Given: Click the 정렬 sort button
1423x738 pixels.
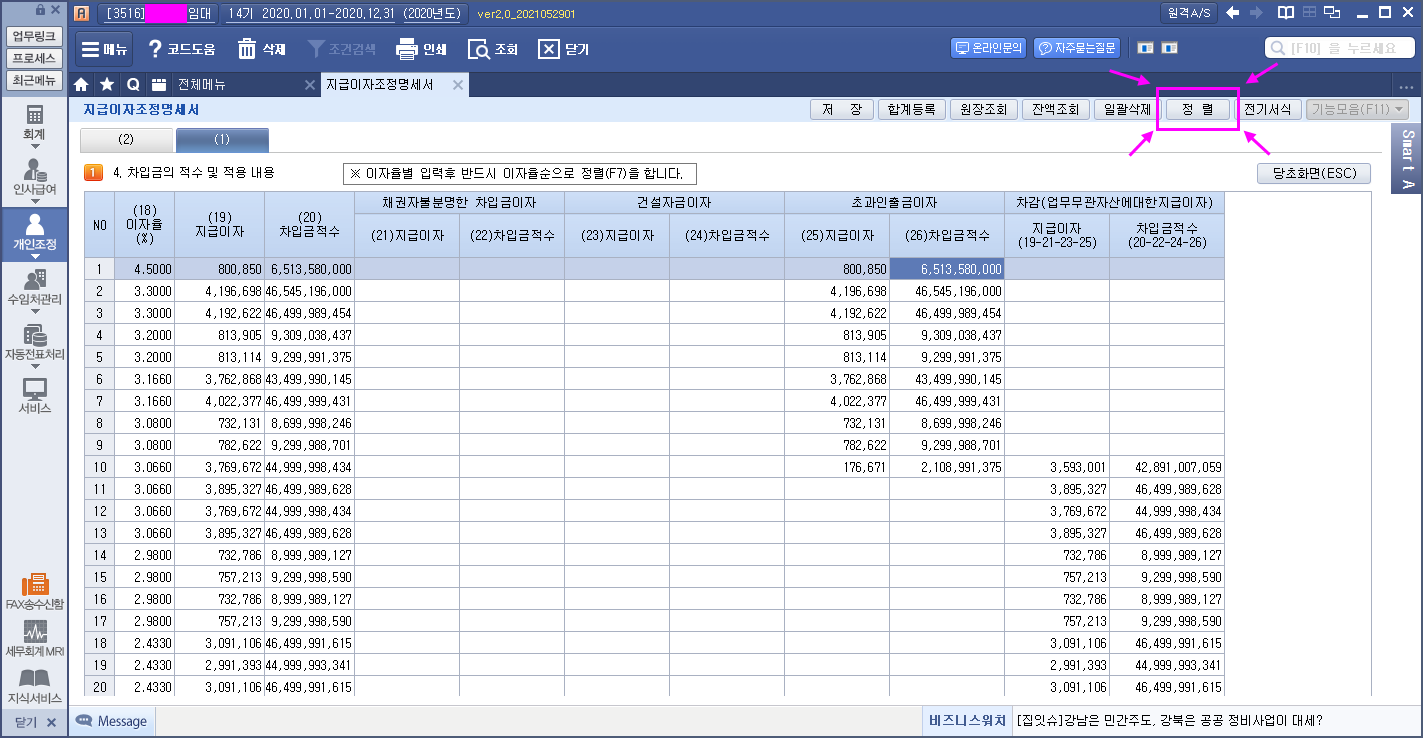Looking at the screenshot, I should (1197, 110).
